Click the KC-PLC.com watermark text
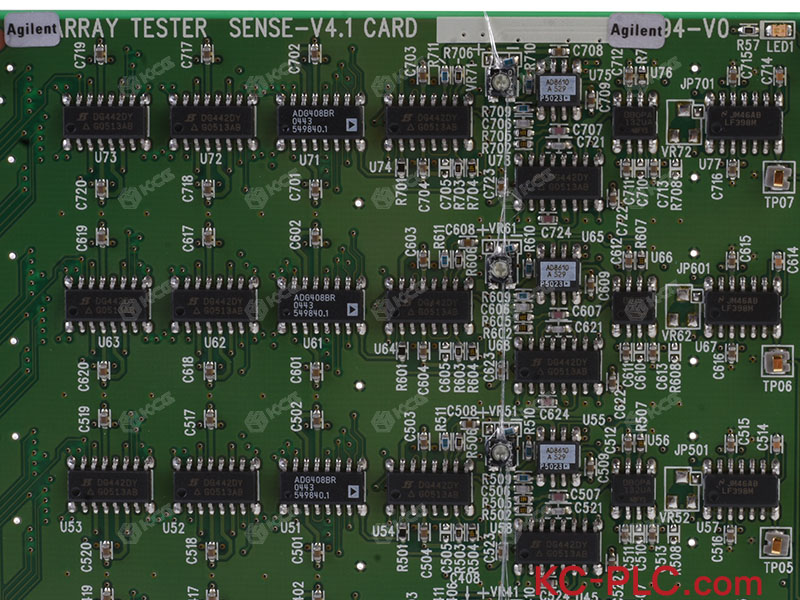This screenshot has height=600, width=800. (648, 582)
